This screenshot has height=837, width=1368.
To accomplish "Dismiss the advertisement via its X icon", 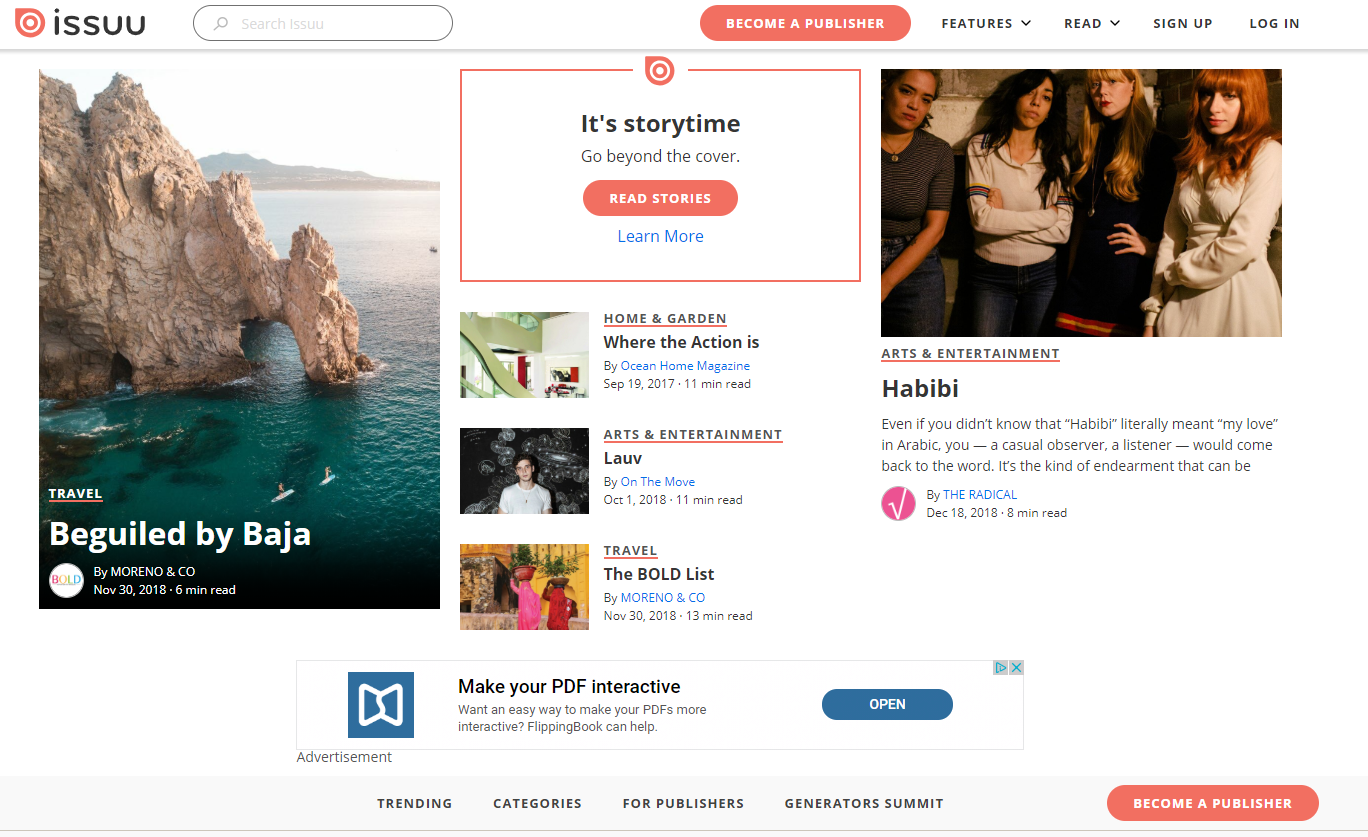I will click(x=1016, y=667).
